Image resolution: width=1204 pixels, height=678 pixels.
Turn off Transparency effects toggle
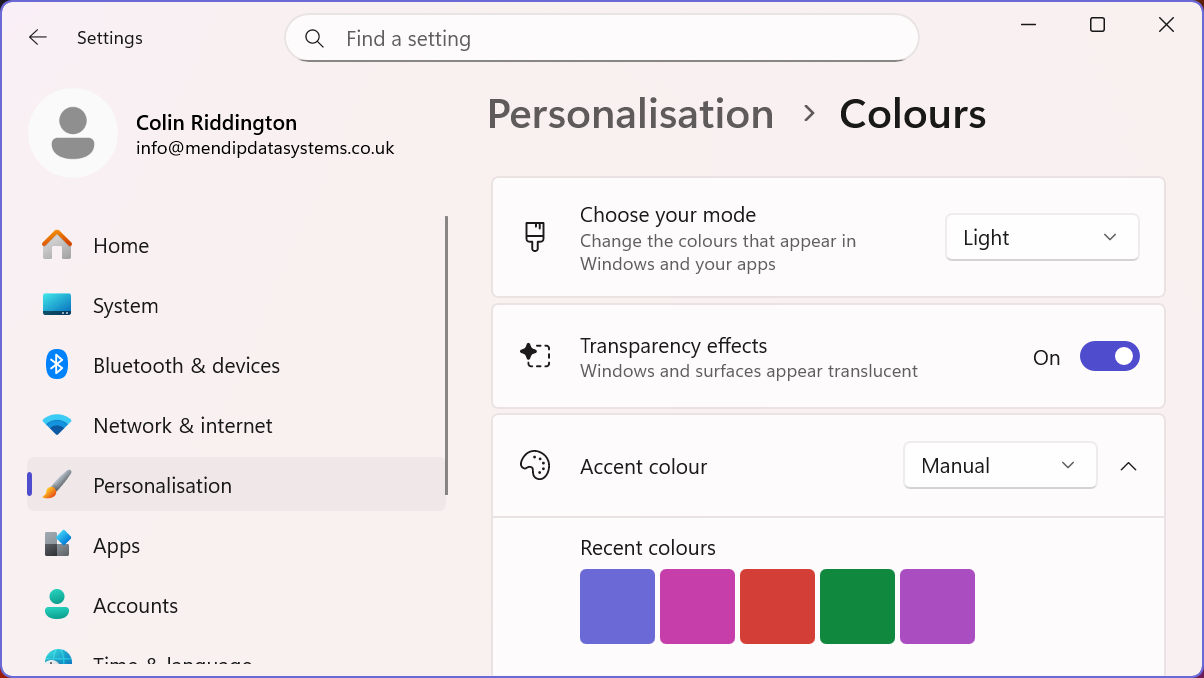(1110, 357)
